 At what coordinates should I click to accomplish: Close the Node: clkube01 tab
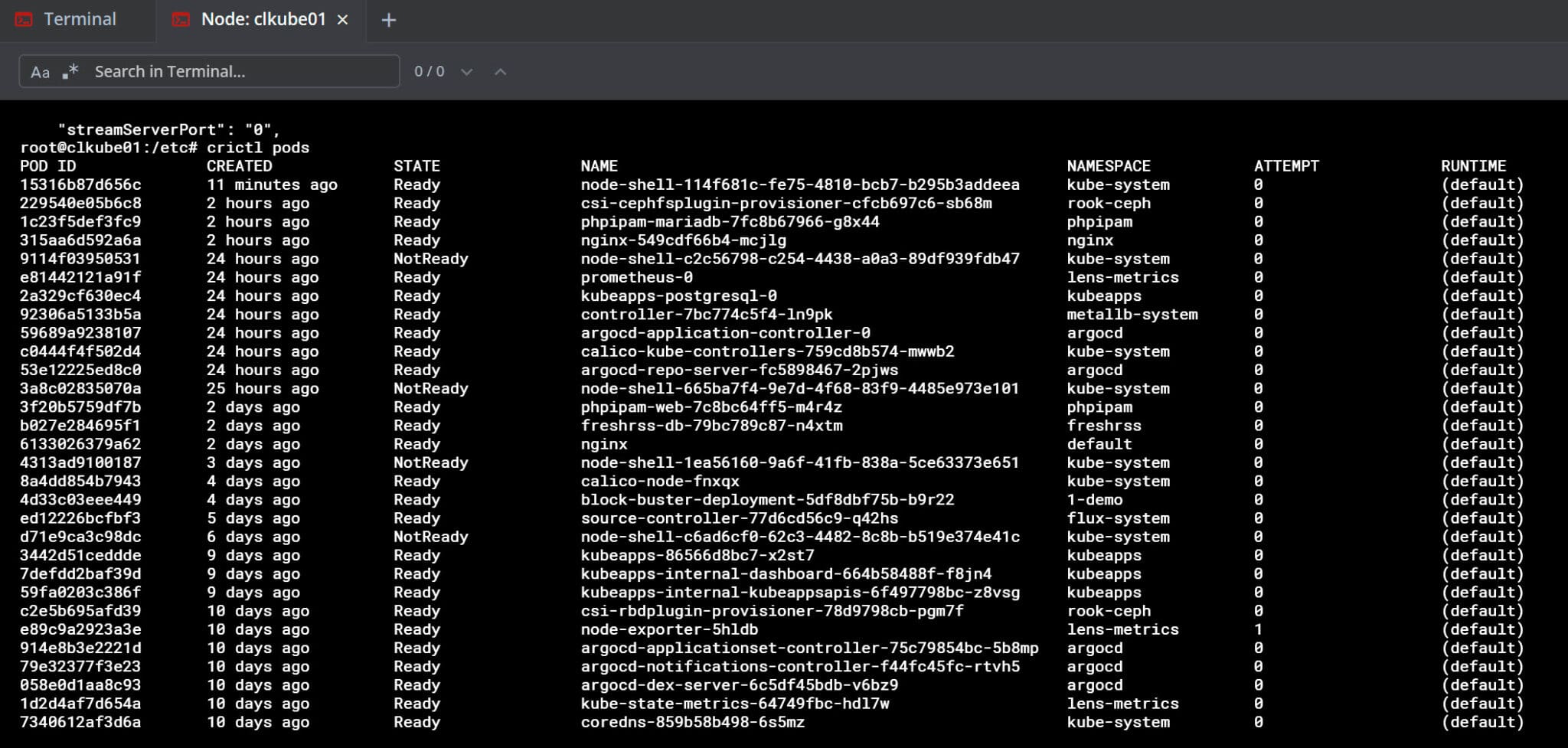tap(342, 19)
